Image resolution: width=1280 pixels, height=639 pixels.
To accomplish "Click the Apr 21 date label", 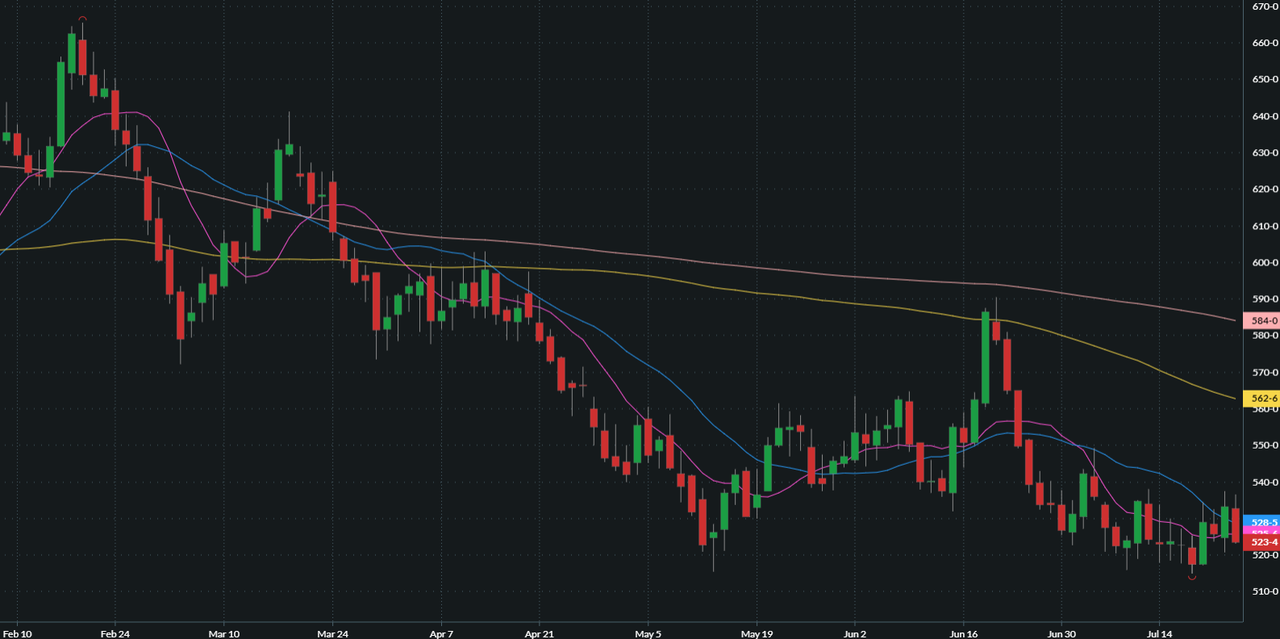I will click(539, 634).
